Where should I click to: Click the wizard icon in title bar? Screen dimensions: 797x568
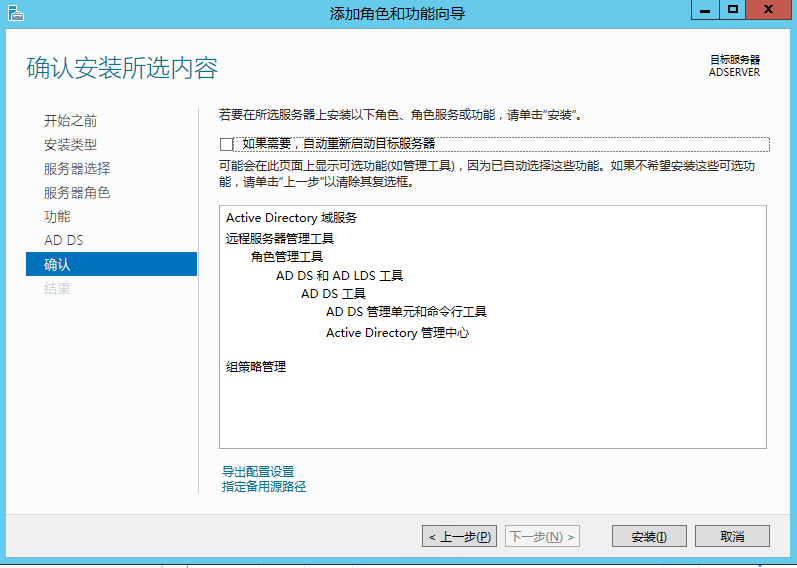click(16, 13)
